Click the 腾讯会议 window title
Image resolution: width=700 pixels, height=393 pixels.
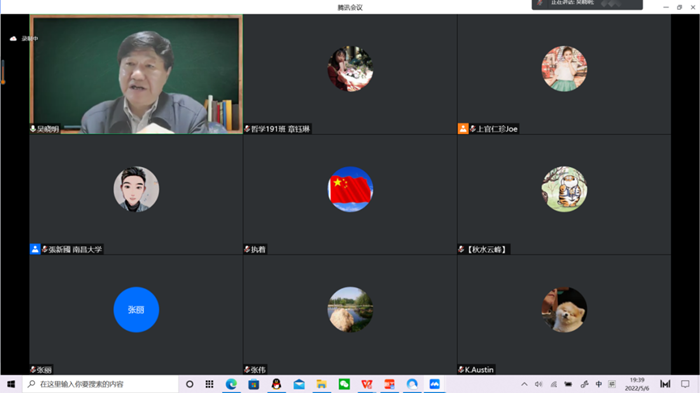point(350,7)
